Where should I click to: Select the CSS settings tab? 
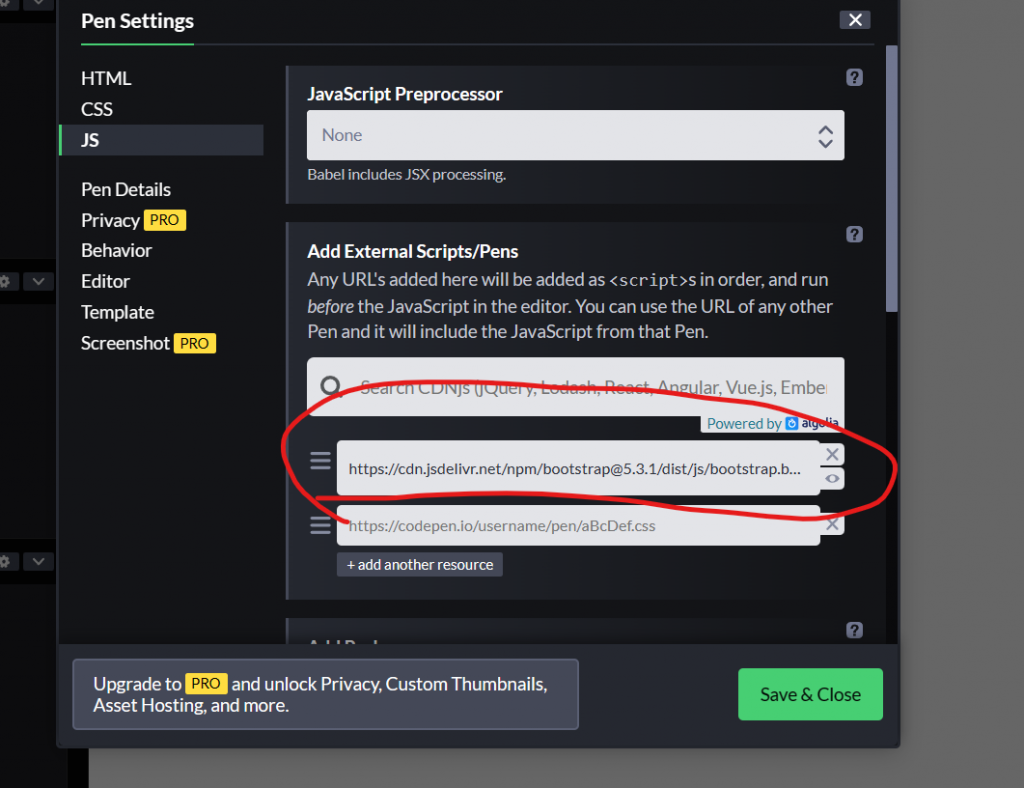[97, 109]
